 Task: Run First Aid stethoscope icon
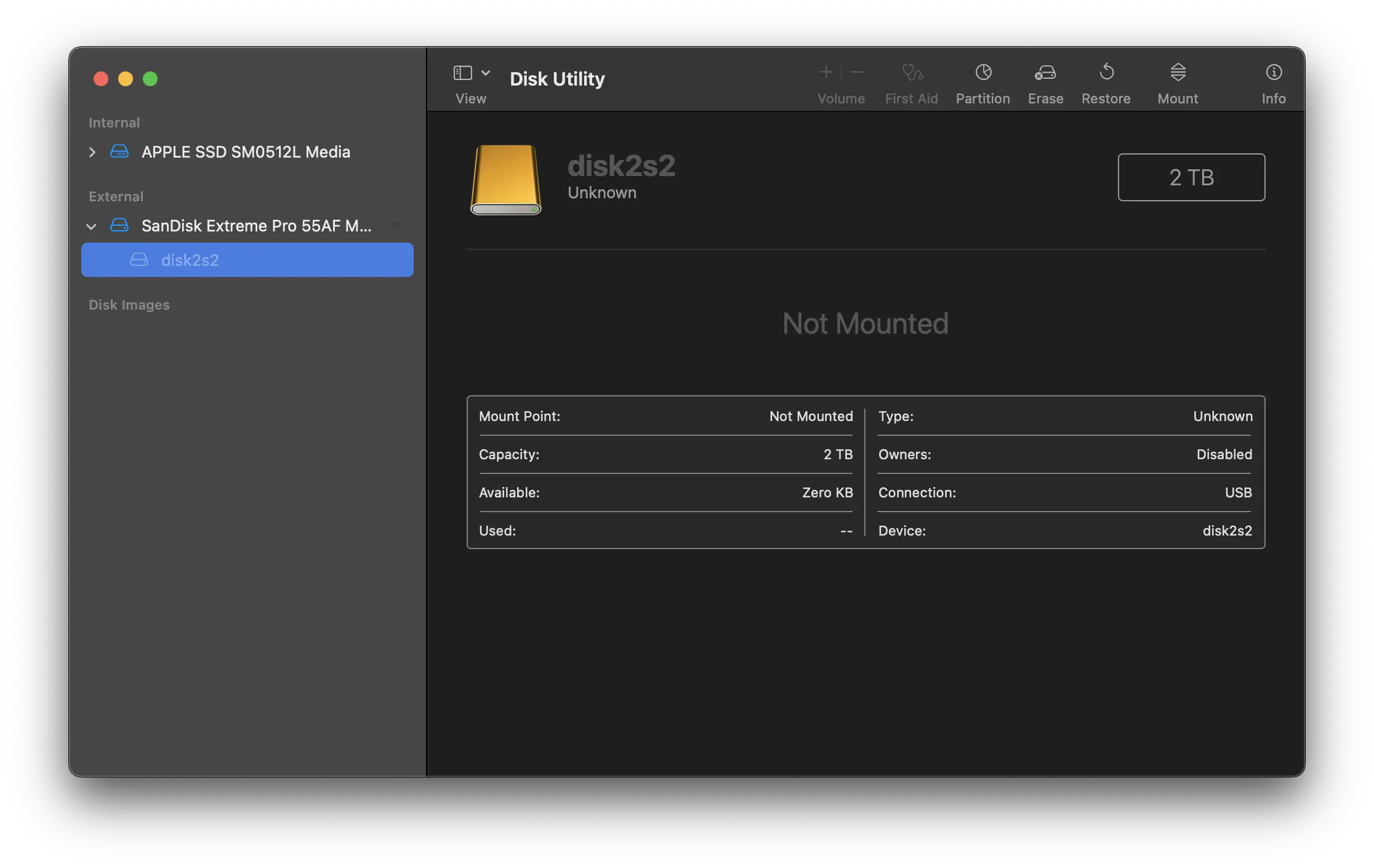(x=912, y=73)
